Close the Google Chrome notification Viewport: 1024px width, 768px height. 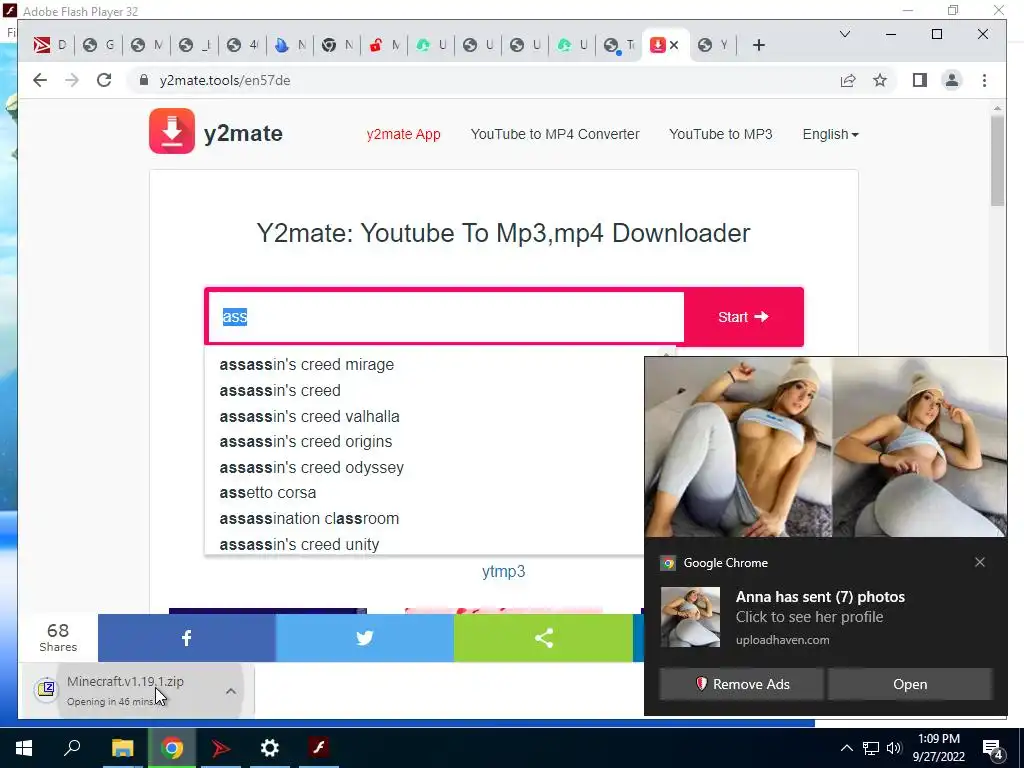tap(980, 562)
